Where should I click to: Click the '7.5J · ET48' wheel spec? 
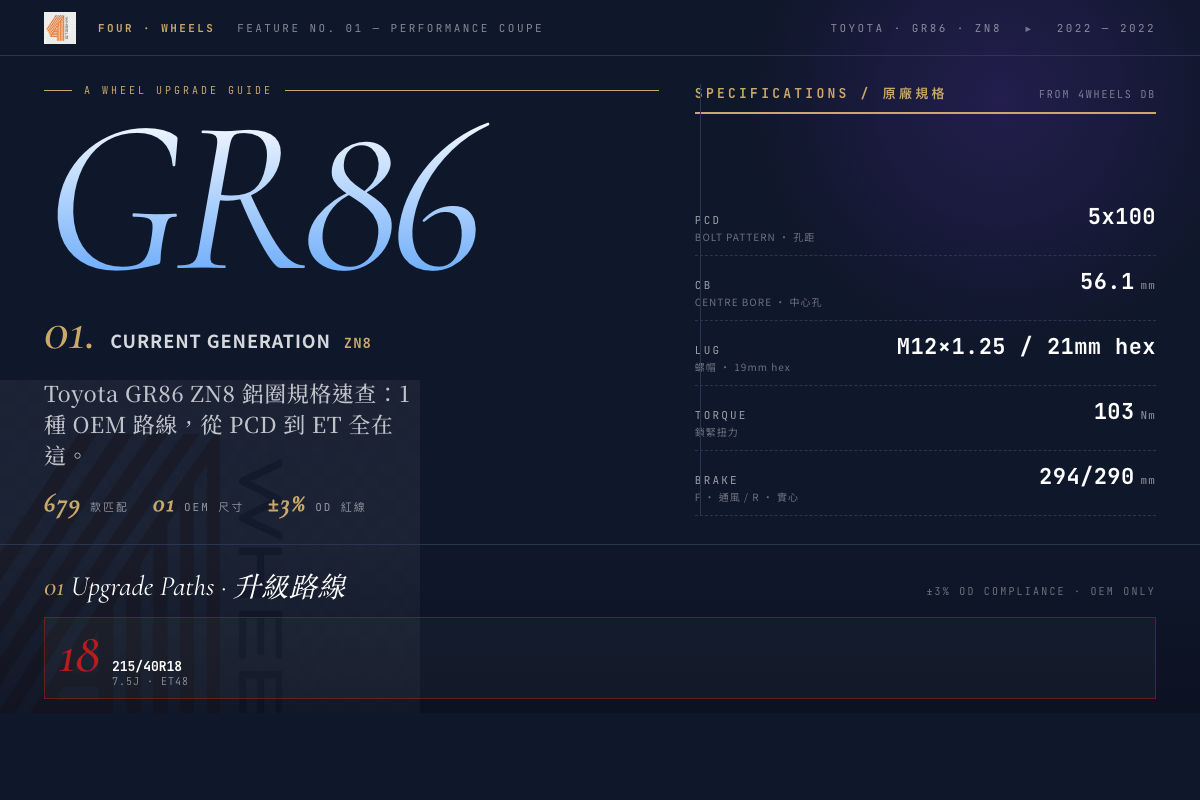point(150,681)
